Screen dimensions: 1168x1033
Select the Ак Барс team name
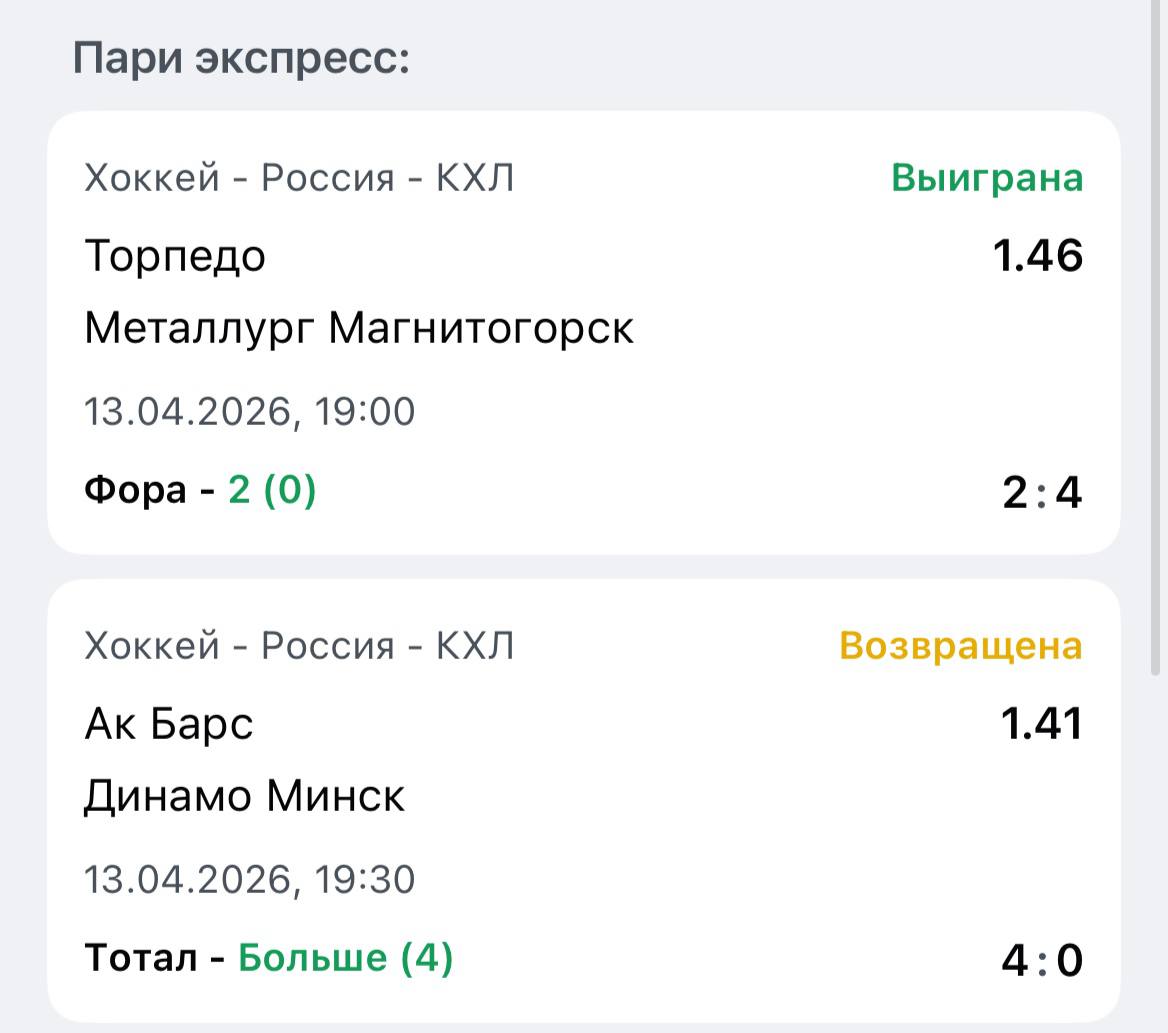click(169, 724)
